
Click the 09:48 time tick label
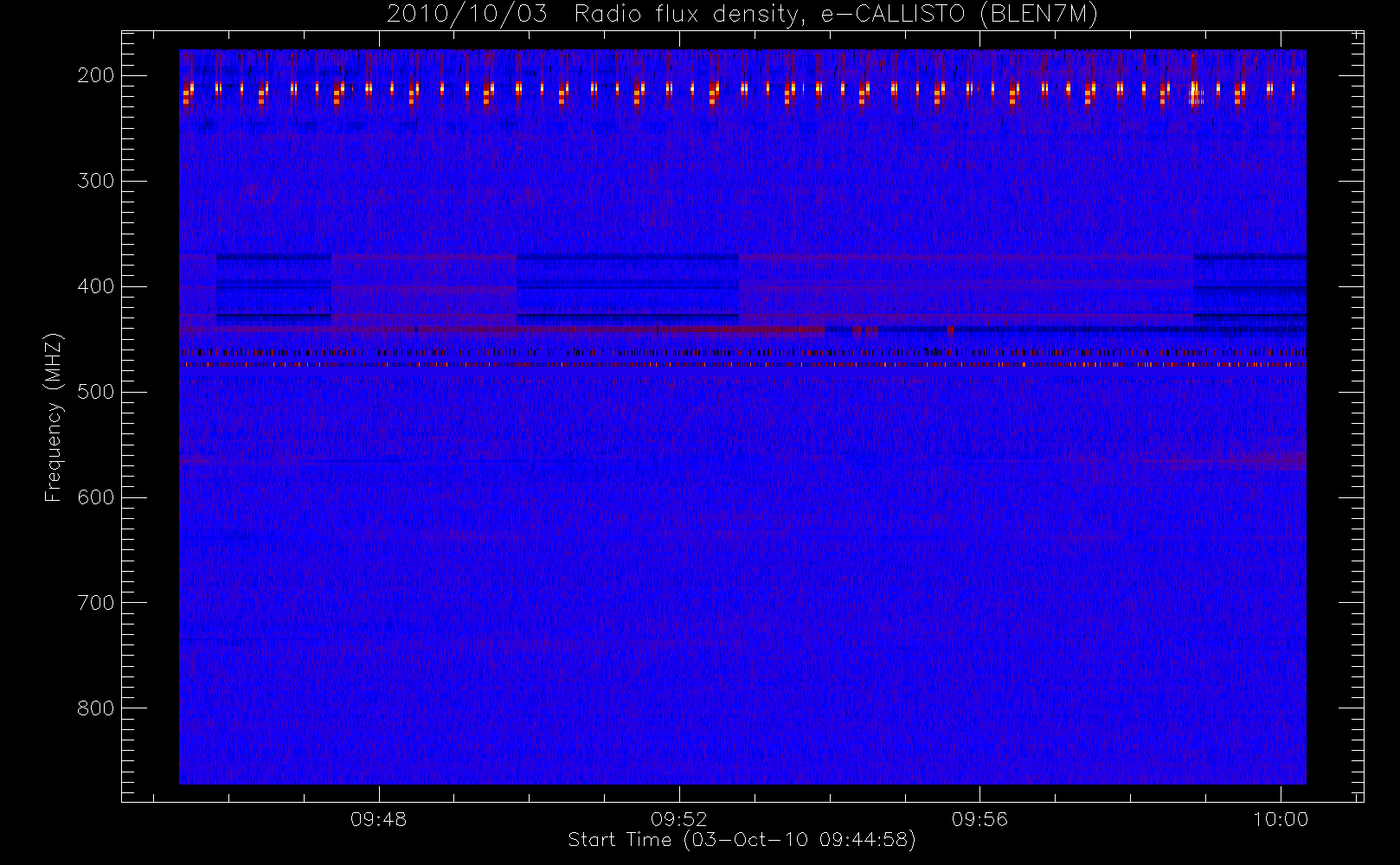tap(378, 819)
